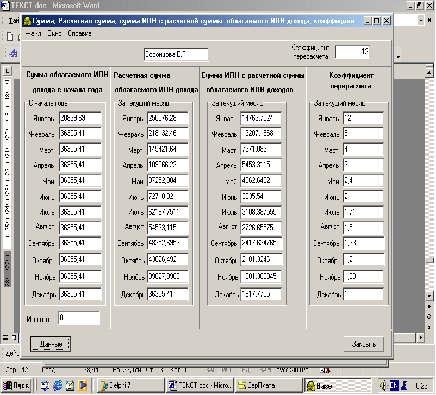Click Word's vertical scrollbar up arrow
Image resolution: width=436 pixels, height=395 pixels.
tap(429, 72)
